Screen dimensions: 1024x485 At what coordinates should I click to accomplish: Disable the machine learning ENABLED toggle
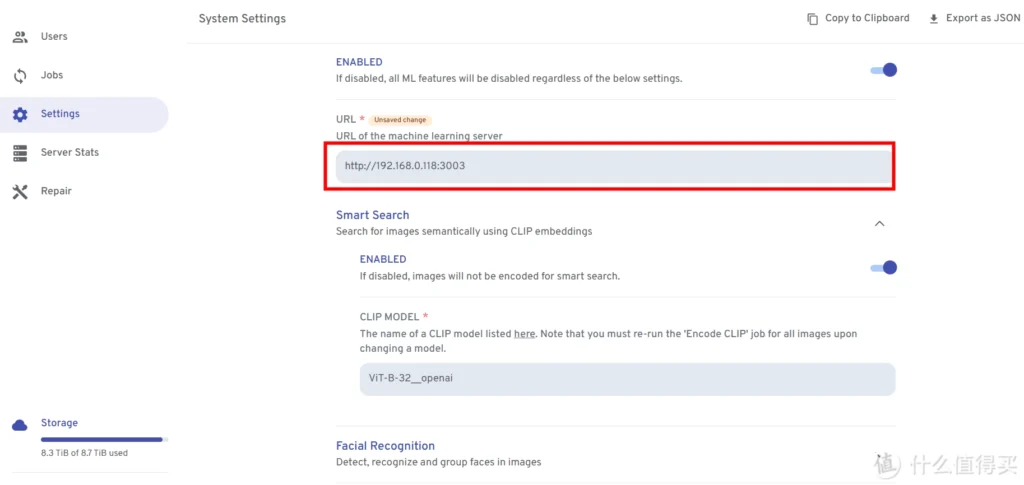click(x=884, y=70)
